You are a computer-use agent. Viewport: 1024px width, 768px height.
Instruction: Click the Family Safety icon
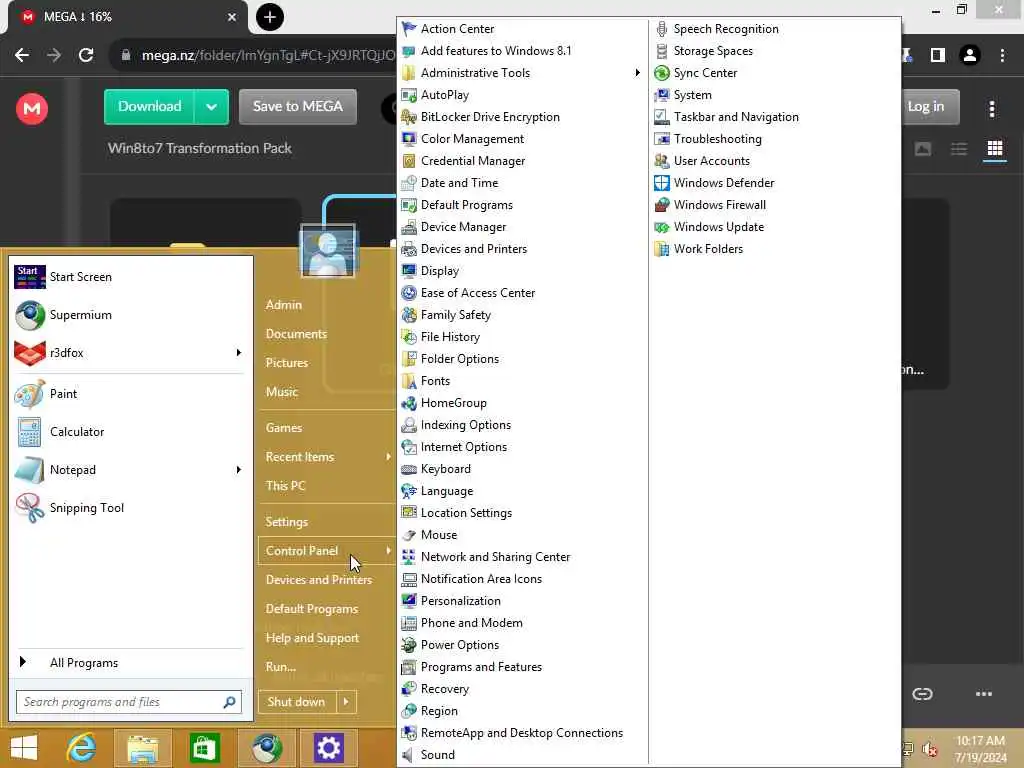pyautogui.click(x=409, y=315)
